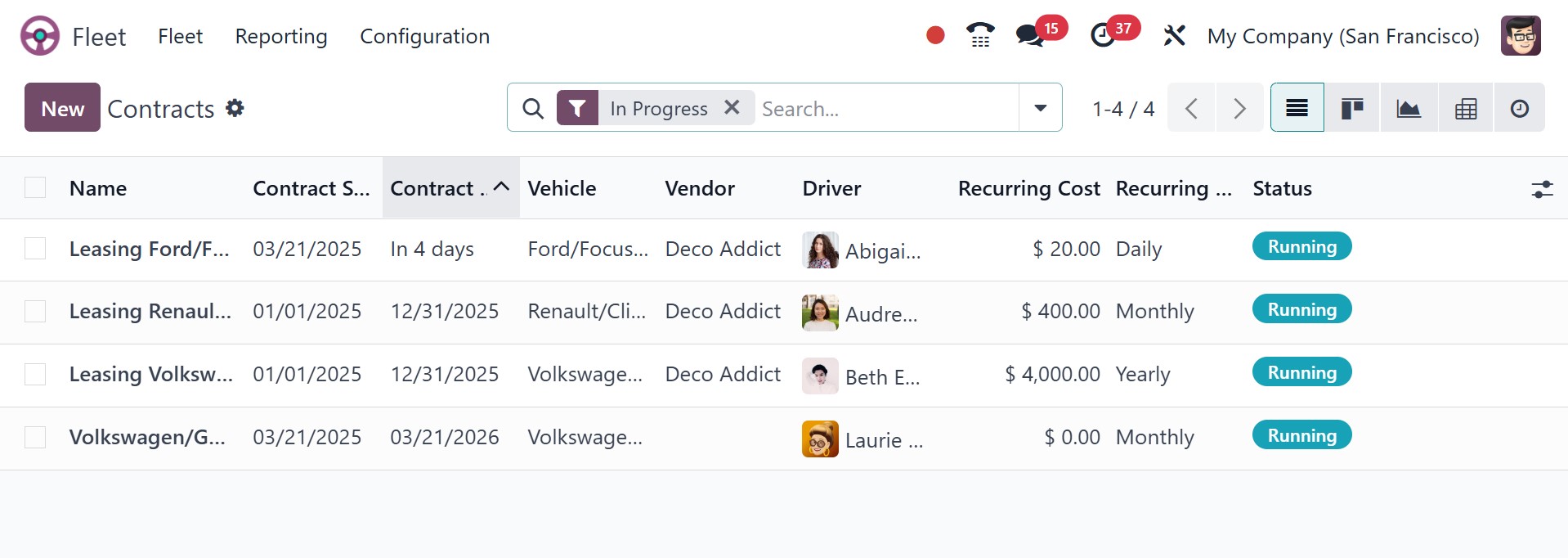Switch to Pivot table view
Image resolution: width=1568 pixels, height=558 pixels.
point(1466,108)
